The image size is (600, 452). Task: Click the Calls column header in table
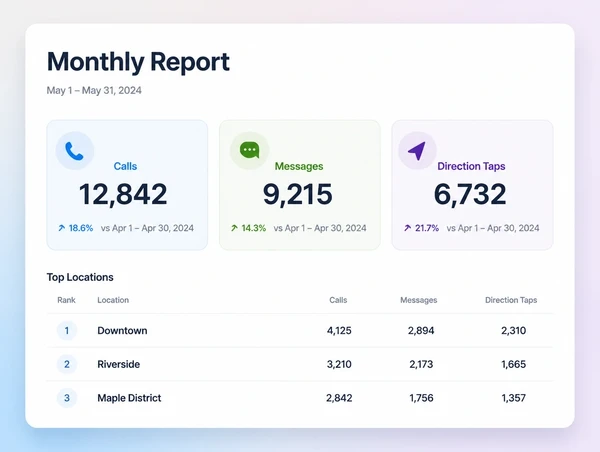[338, 300]
